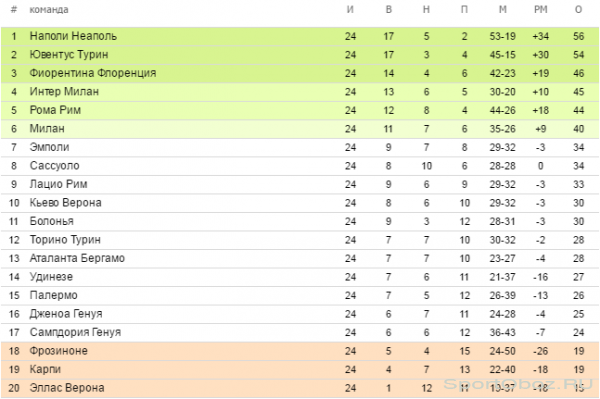Click Интер Милан in the standings
The width and height of the screenshot is (600, 399).
pos(64,92)
